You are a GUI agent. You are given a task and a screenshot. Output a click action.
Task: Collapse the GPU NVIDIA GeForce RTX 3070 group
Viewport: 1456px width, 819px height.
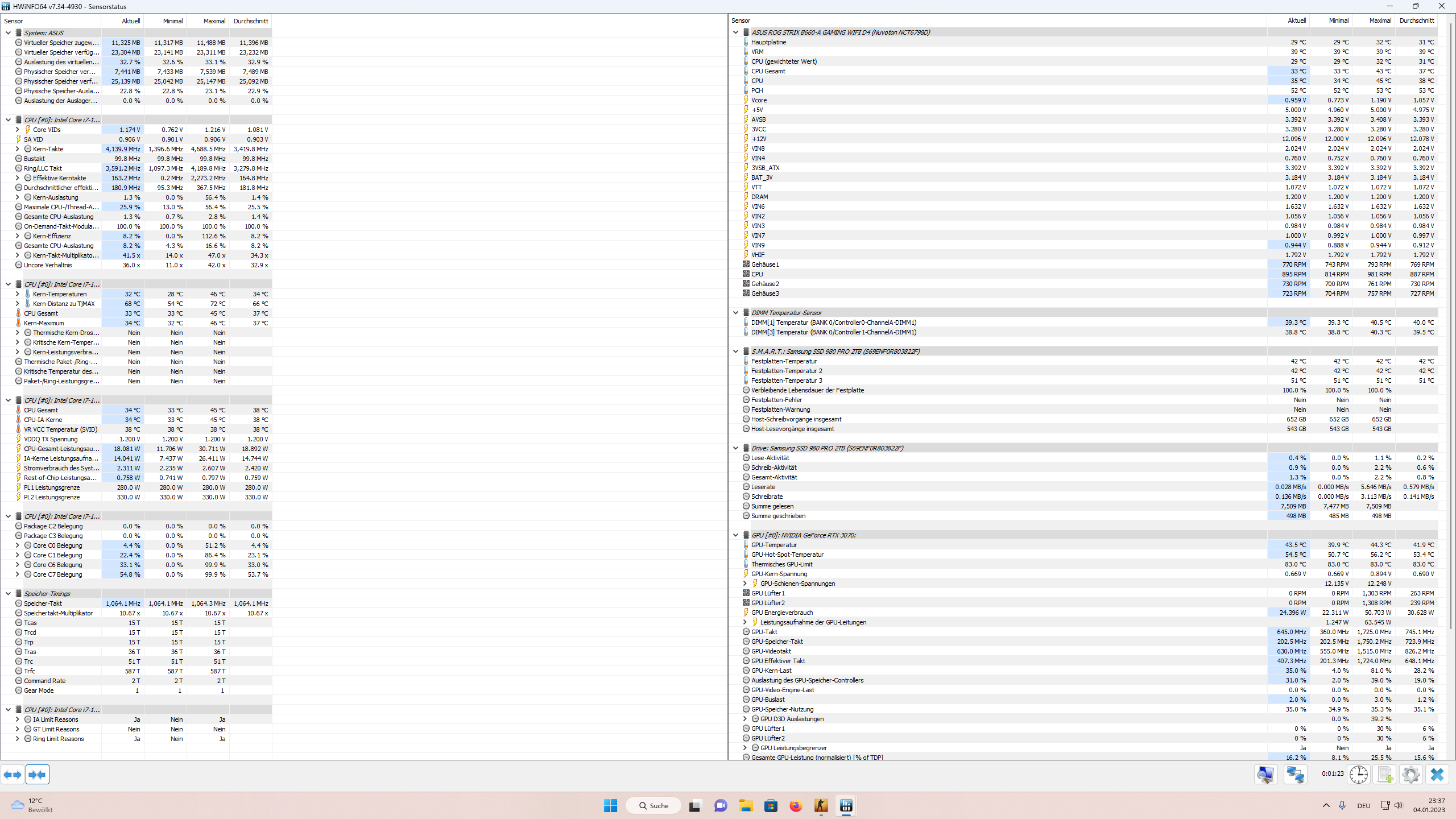(735, 535)
